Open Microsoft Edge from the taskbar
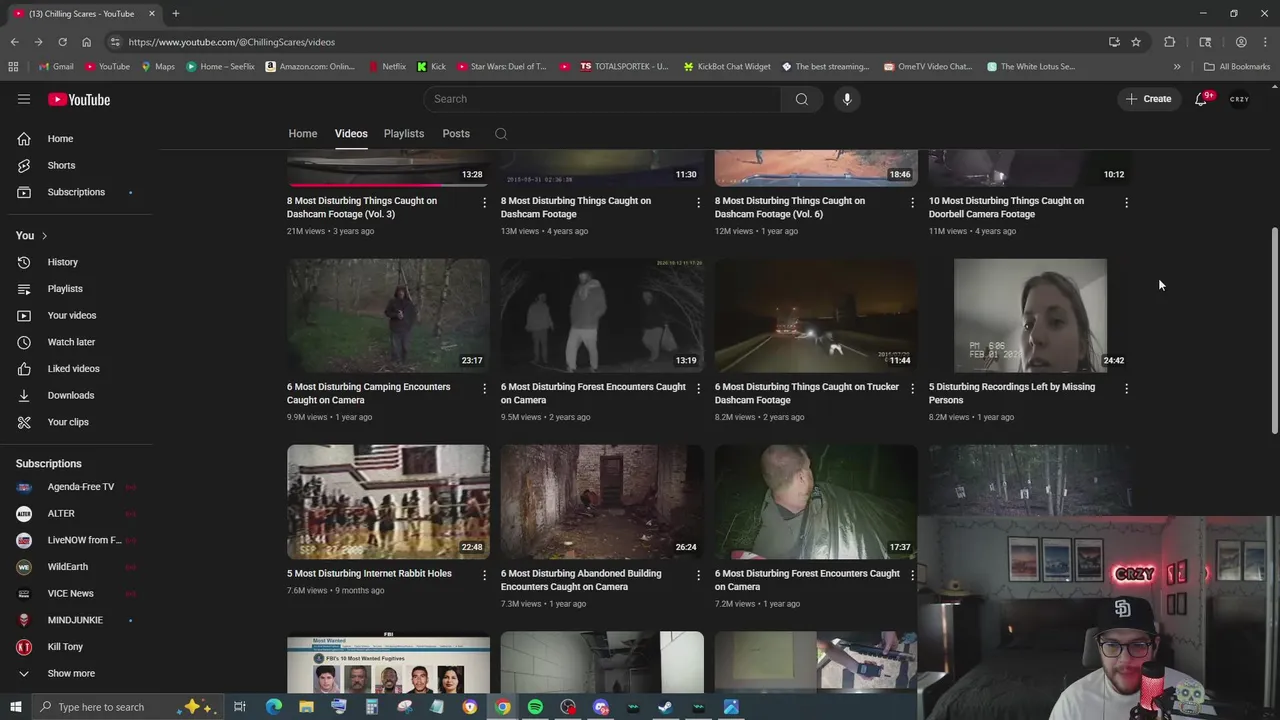 click(x=273, y=707)
